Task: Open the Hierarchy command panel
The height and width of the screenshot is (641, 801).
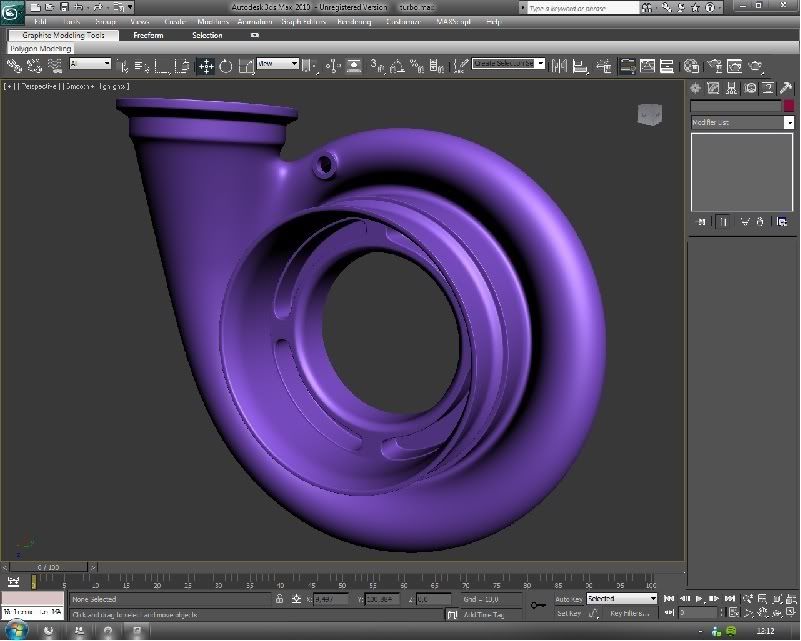Action: 733,88
